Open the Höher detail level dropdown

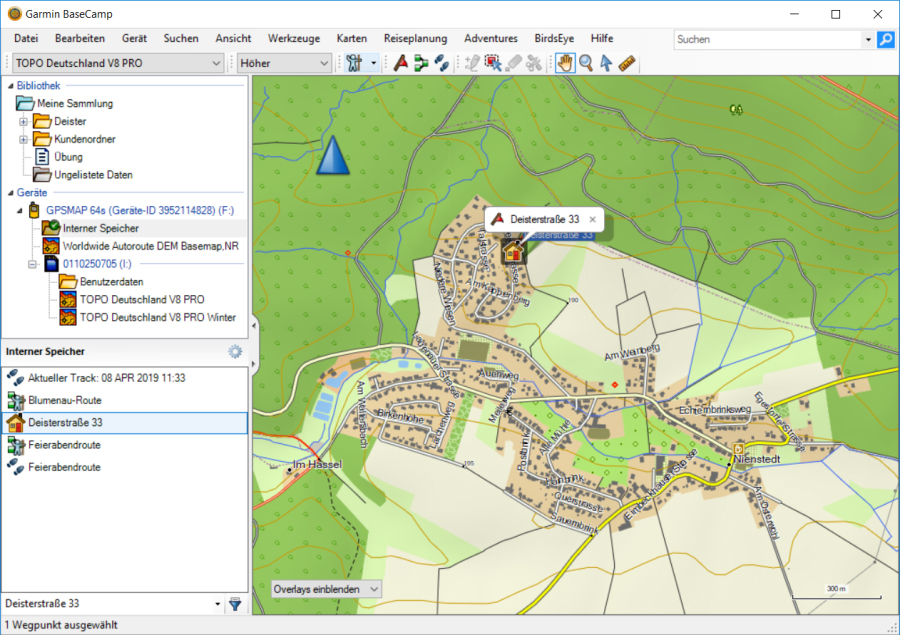(323, 63)
